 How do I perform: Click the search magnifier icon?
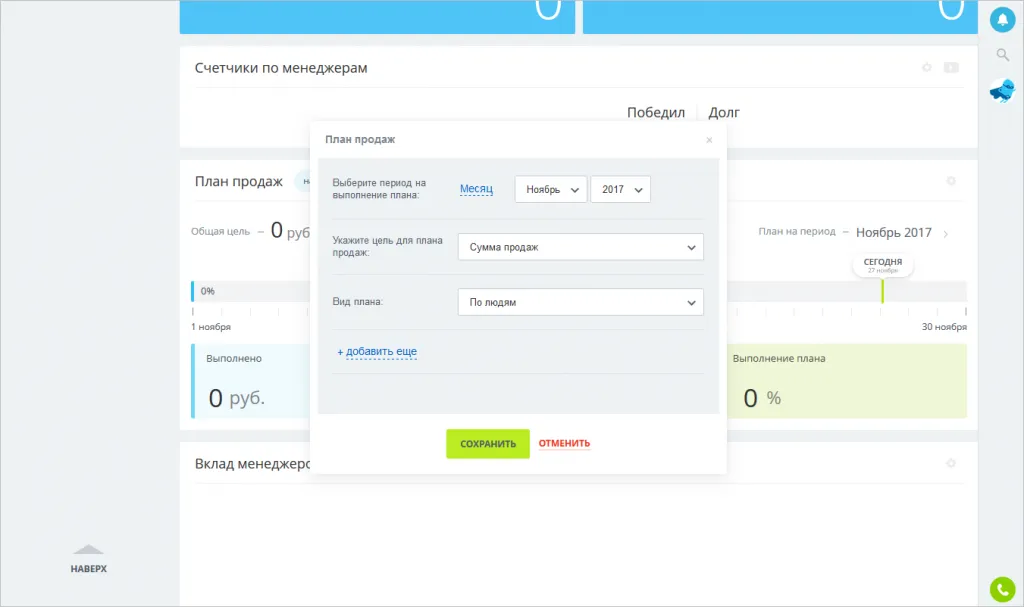coord(1002,54)
